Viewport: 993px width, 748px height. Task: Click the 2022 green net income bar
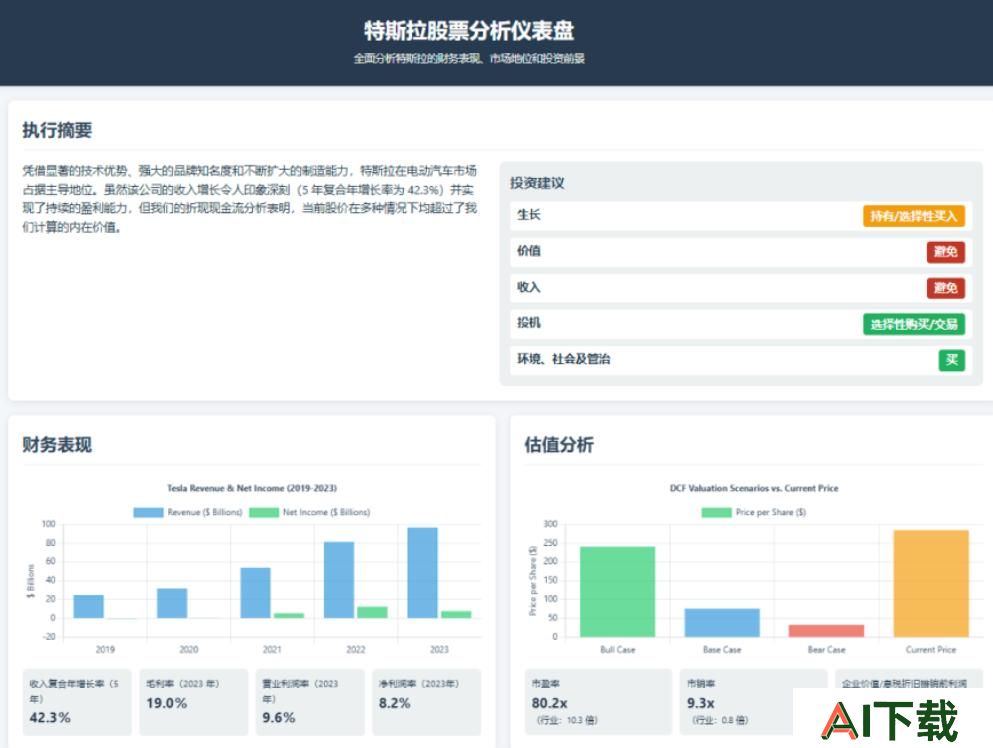[372, 612]
